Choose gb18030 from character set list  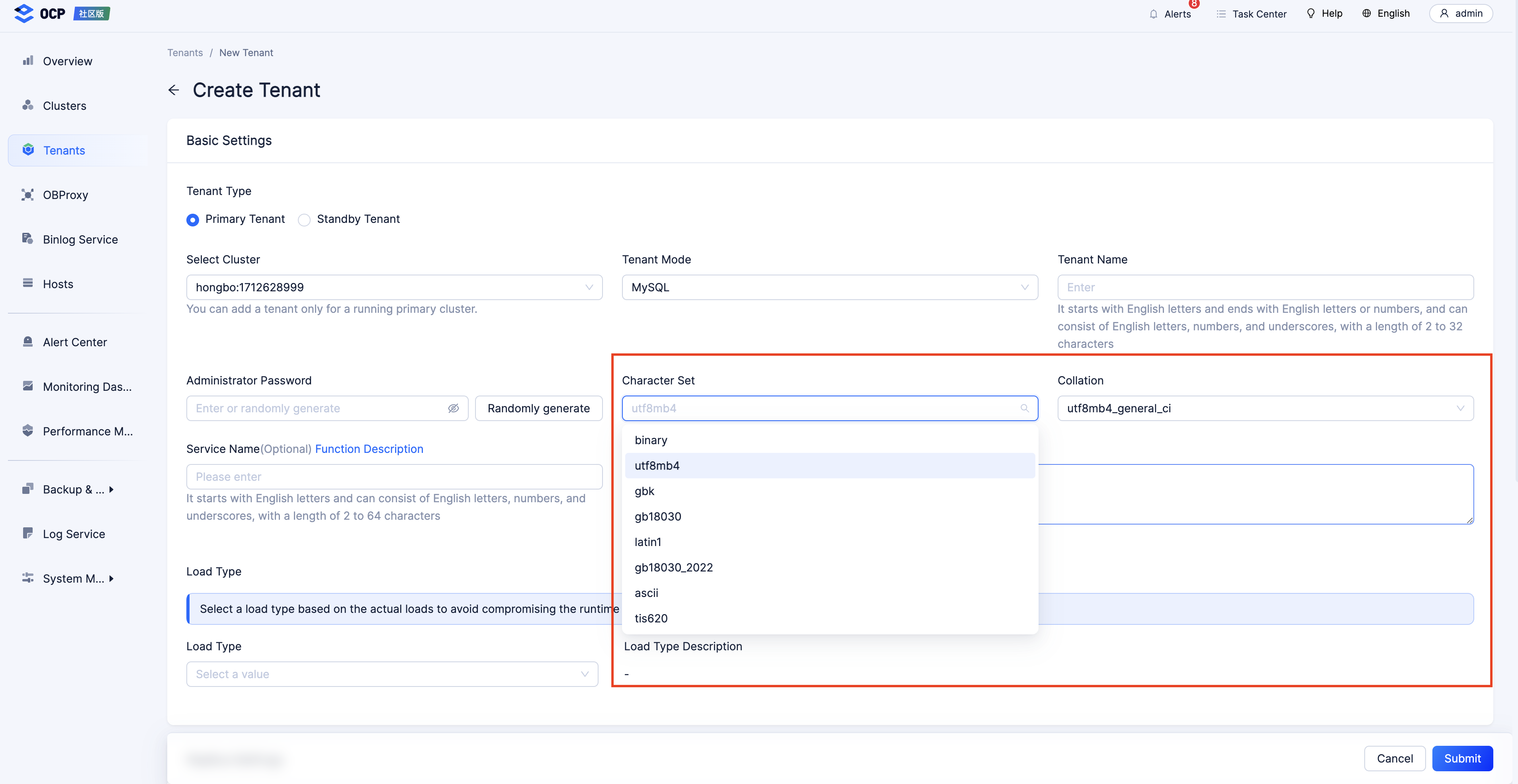830,517
